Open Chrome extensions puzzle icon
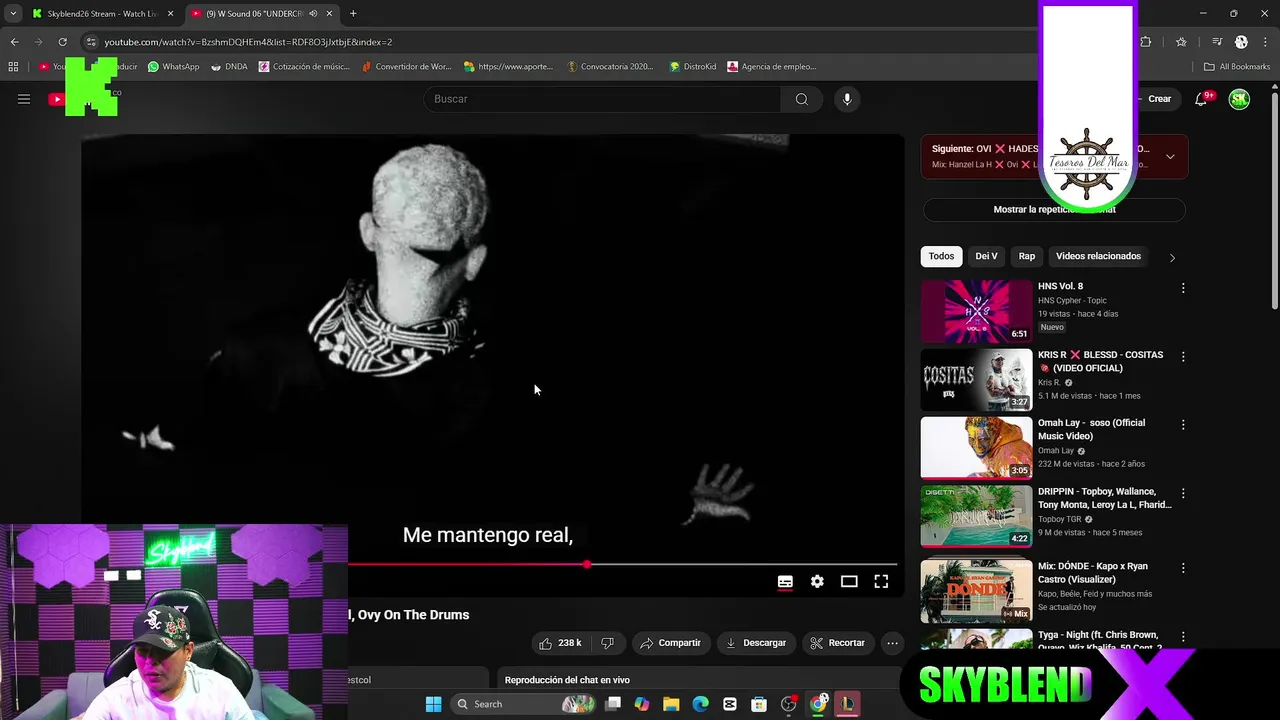This screenshot has width=1280, height=720. 1146,42
